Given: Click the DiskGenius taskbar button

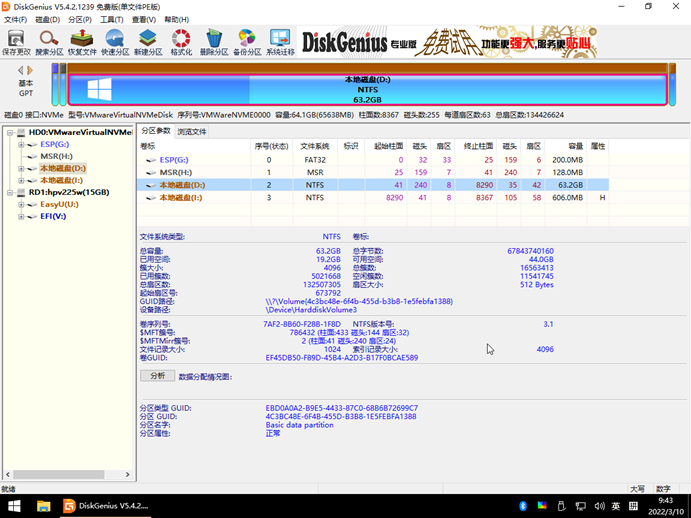Looking at the screenshot, I should tap(106, 506).
